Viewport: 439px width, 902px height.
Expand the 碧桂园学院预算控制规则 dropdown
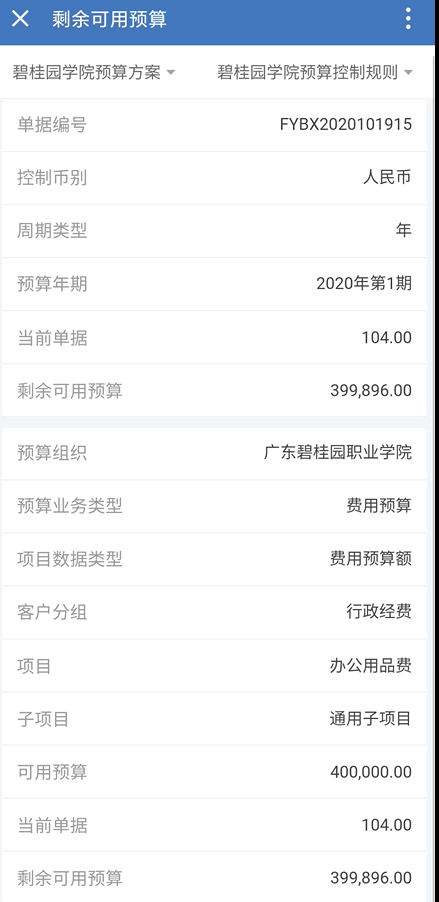click(315, 72)
